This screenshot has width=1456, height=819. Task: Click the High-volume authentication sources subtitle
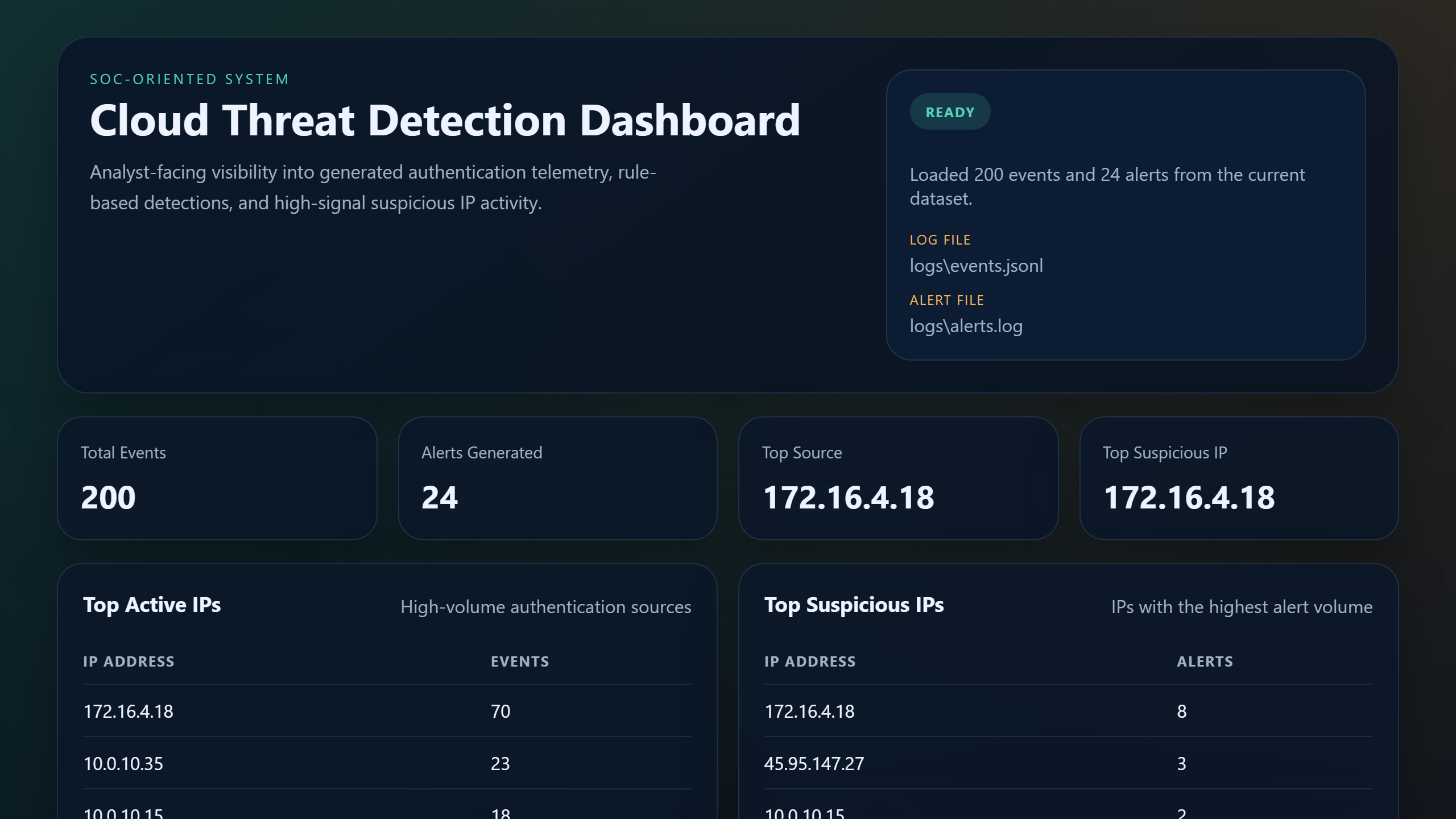(546, 607)
